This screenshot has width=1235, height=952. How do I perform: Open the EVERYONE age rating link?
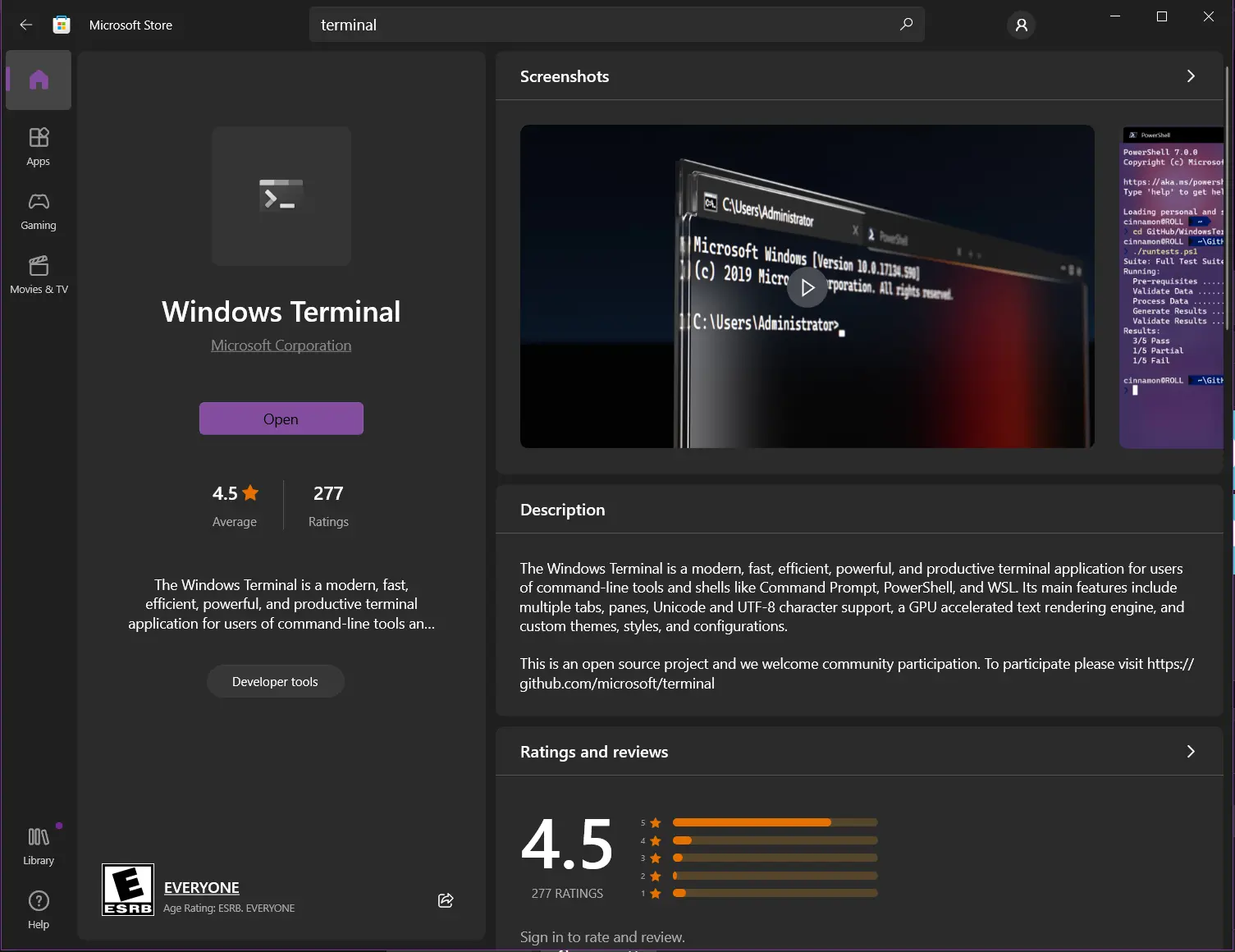point(202,887)
